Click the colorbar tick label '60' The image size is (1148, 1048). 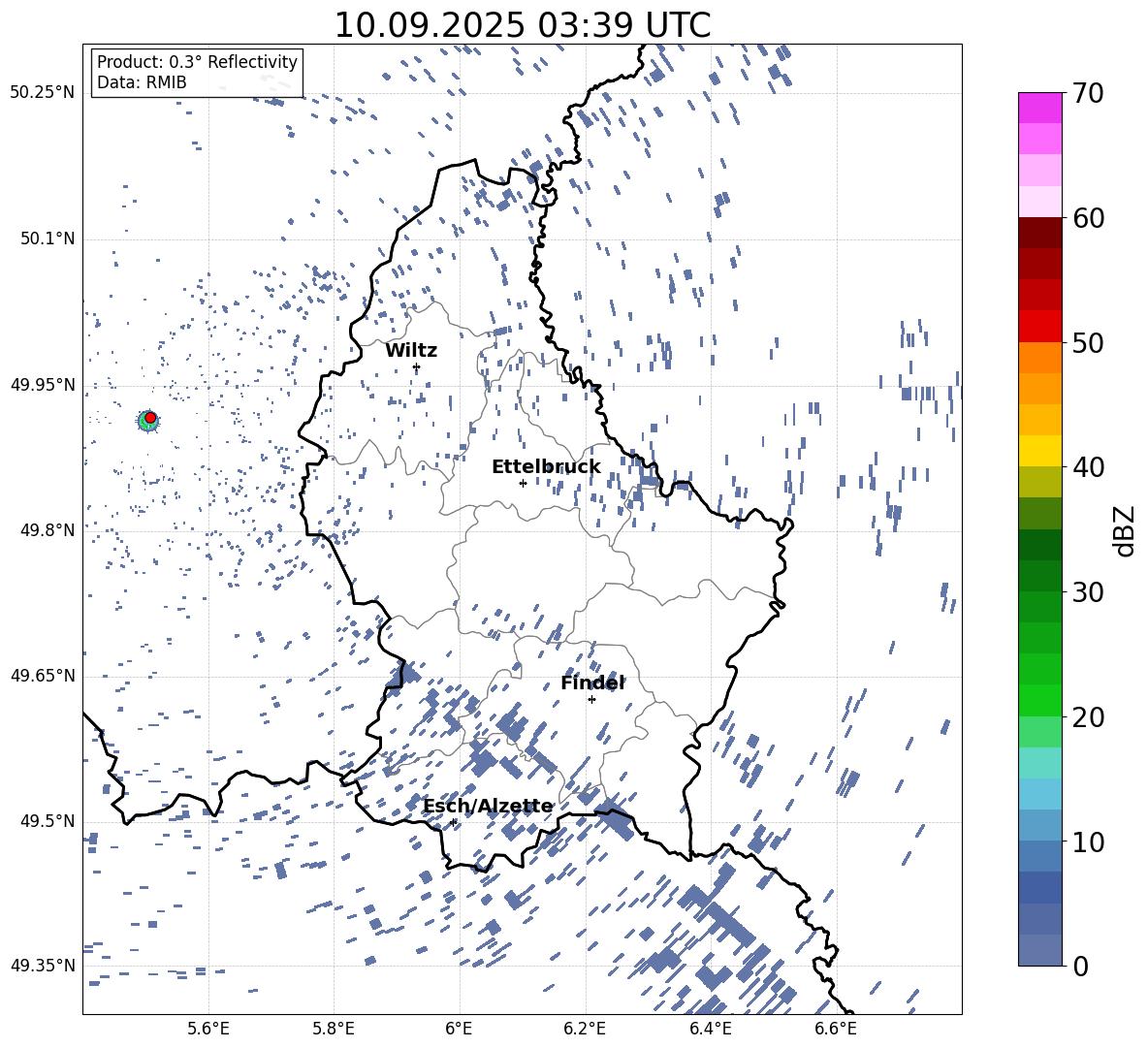(x=1088, y=218)
